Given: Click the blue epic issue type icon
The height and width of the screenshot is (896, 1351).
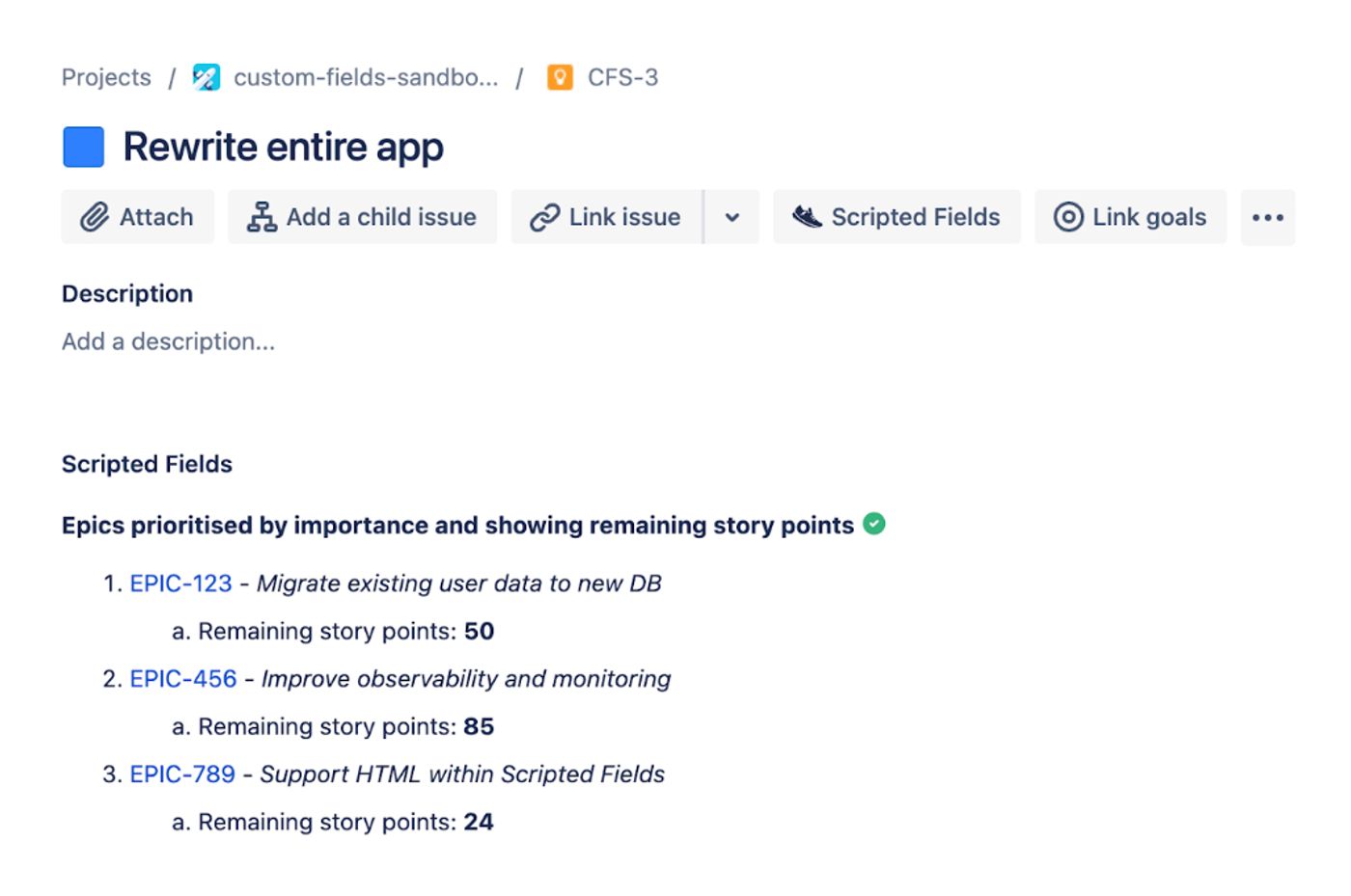Looking at the screenshot, I should (84, 148).
